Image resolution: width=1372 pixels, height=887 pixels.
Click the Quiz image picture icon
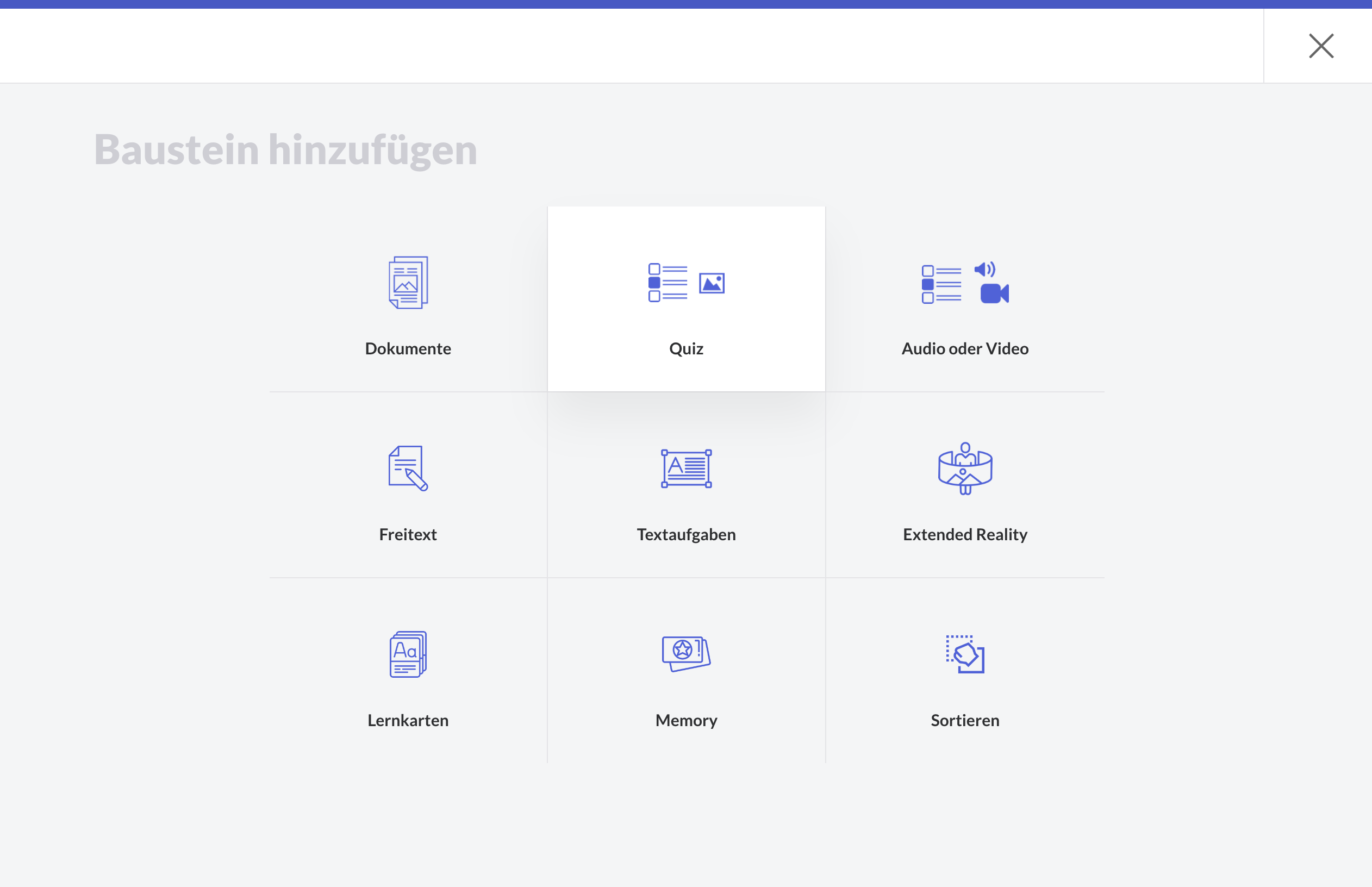(712, 283)
